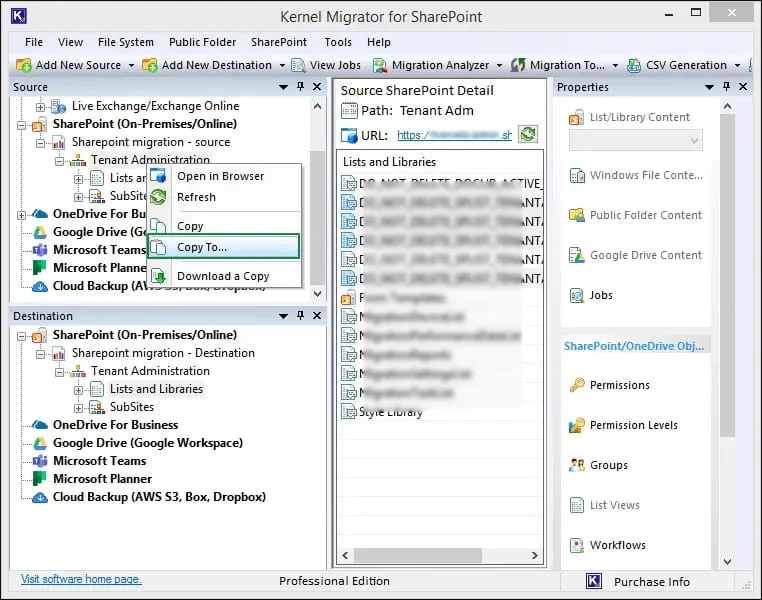The image size is (762, 600).
Task: Pin the Destination panel
Action: point(300,315)
